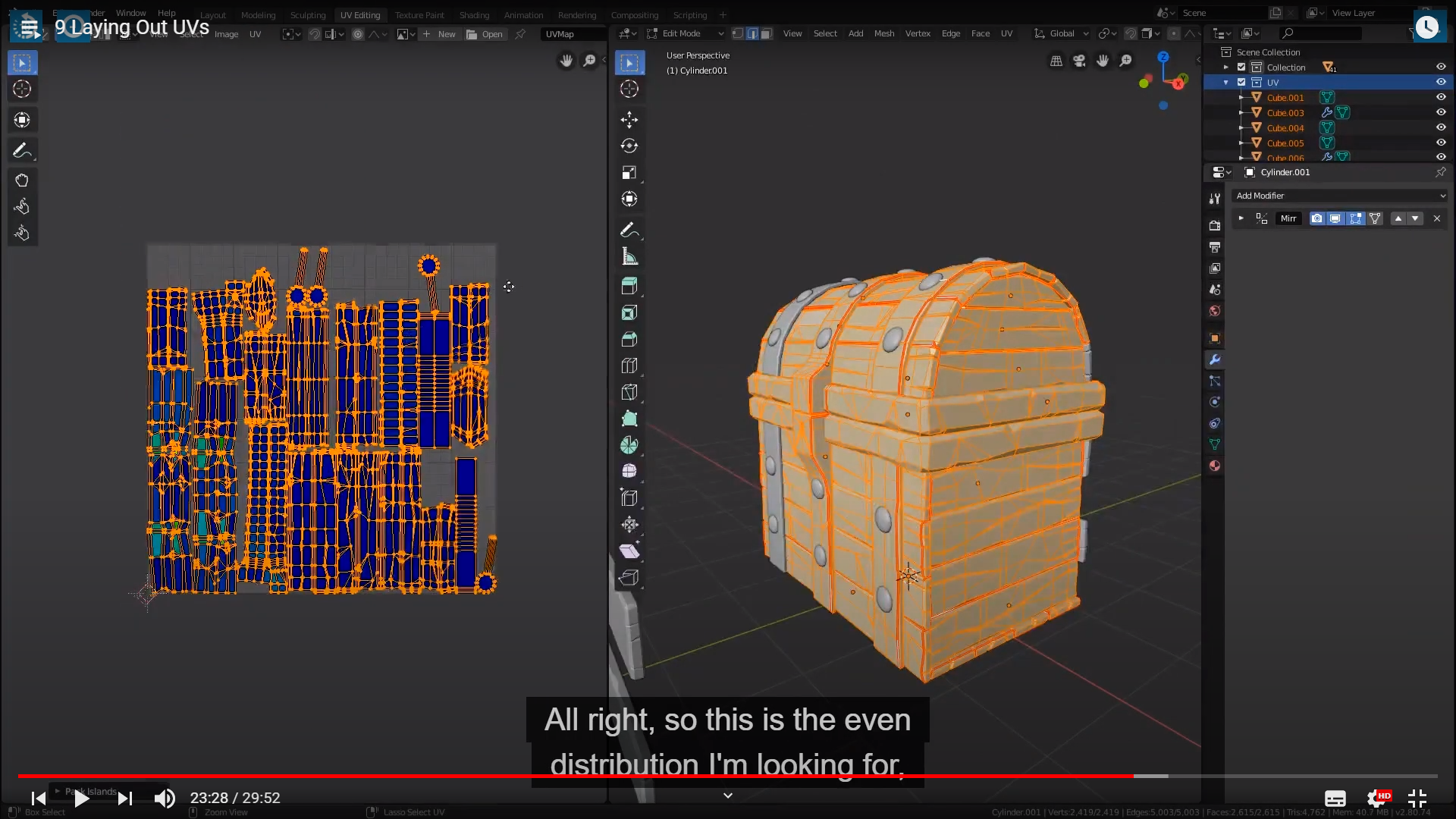Select the Loop Cut tool
The height and width of the screenshot is (819, 1456).
[x=629, y=366]
